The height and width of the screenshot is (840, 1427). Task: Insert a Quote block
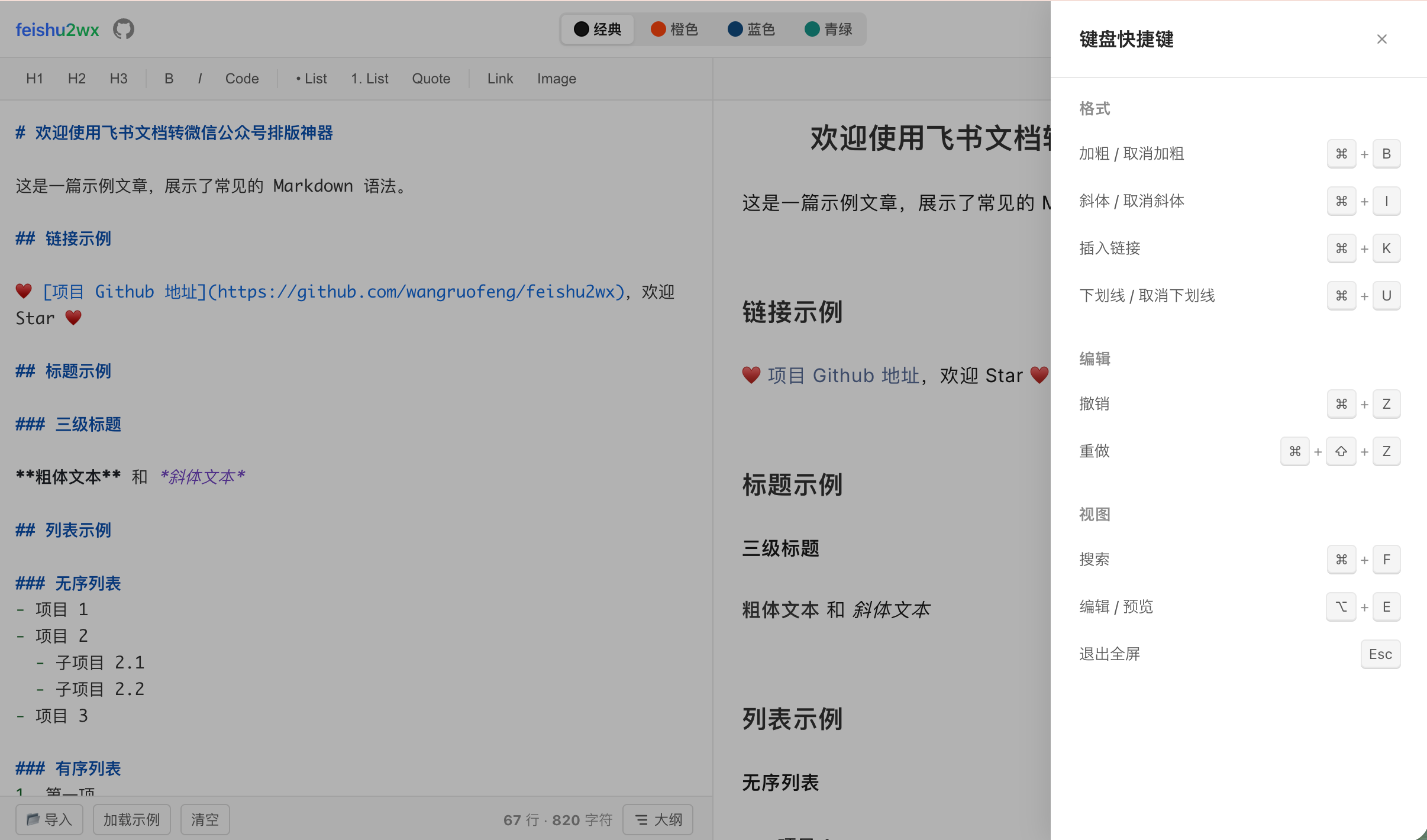coord(431,79)
